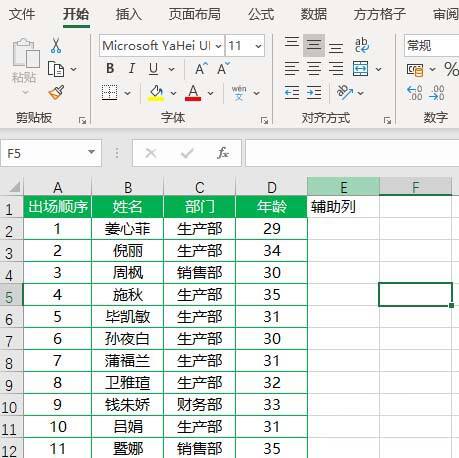The width and height of the screenshot is (459, 458).
Task: Click the 粘贴 paste button
Action: click(x=25, y=65)
